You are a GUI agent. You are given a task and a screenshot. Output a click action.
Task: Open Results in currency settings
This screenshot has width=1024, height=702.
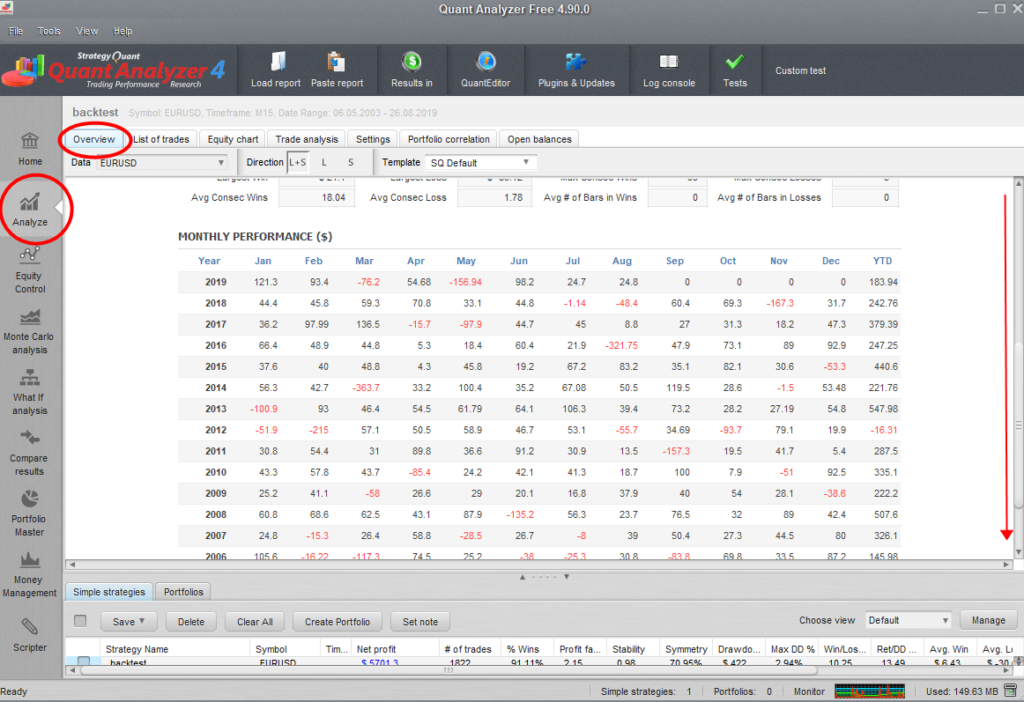(411, 70)
